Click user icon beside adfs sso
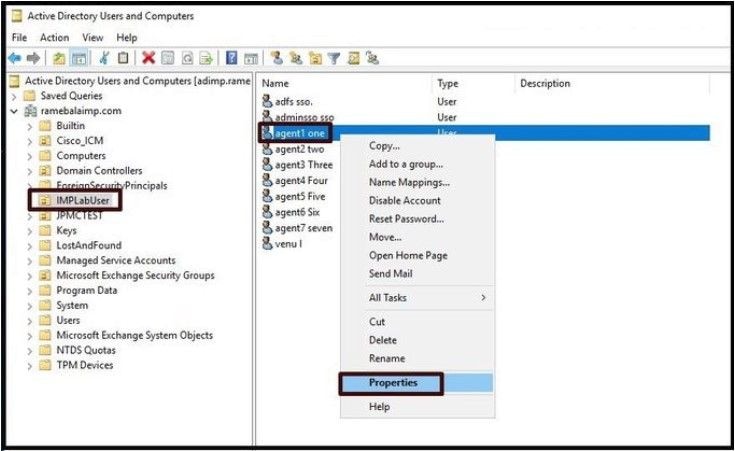Screen dimensions: 735x451 point(267,101)
